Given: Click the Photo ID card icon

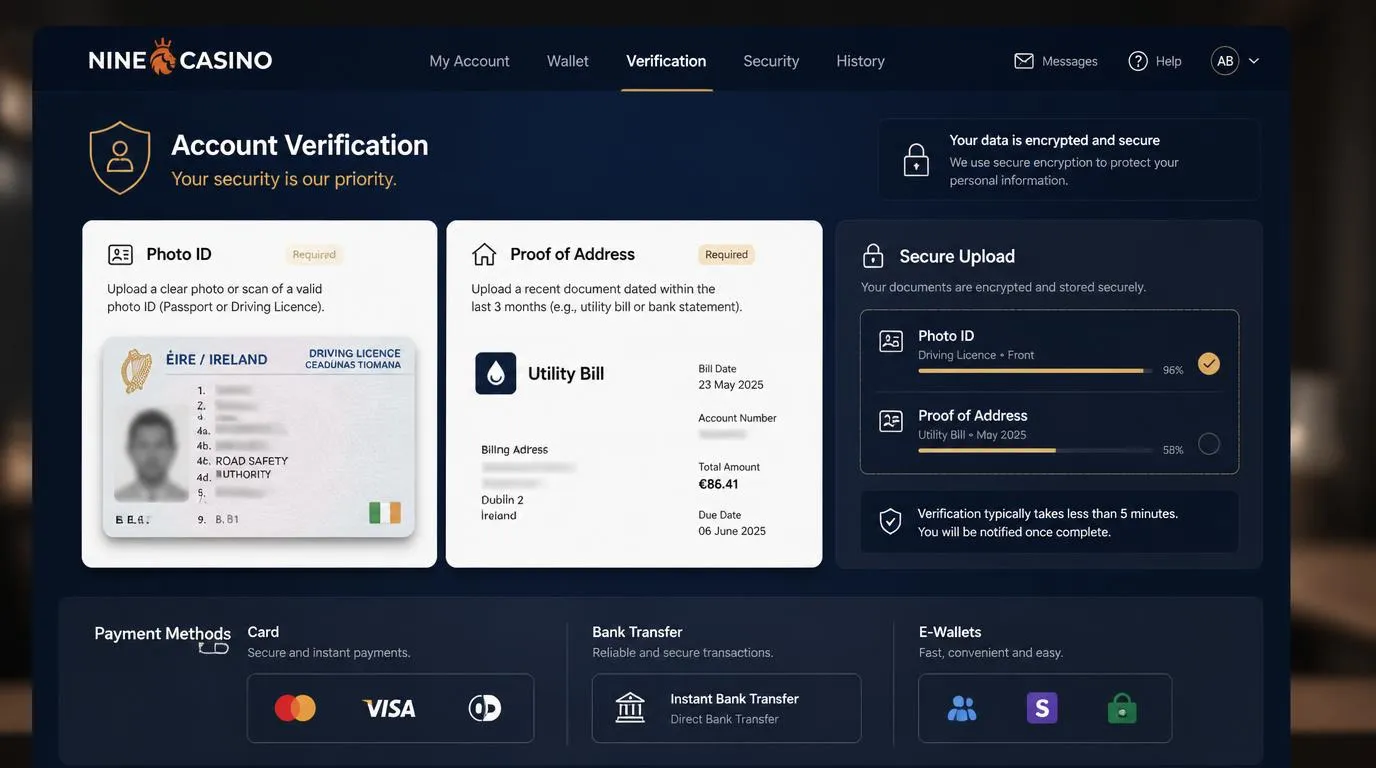Looking at the screenshot, I should coord(120,255).
